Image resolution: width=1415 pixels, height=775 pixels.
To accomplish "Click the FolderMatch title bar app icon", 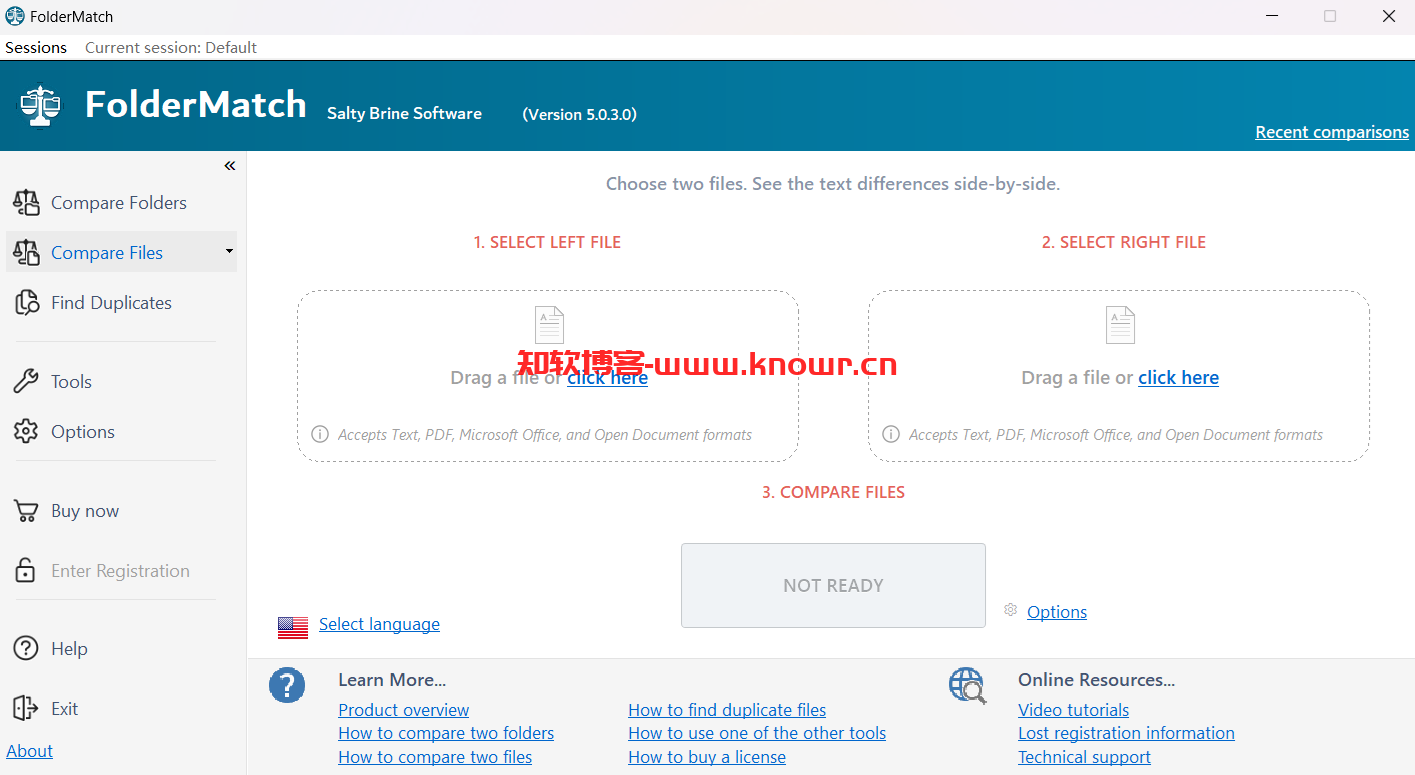I will coord(15,16).
